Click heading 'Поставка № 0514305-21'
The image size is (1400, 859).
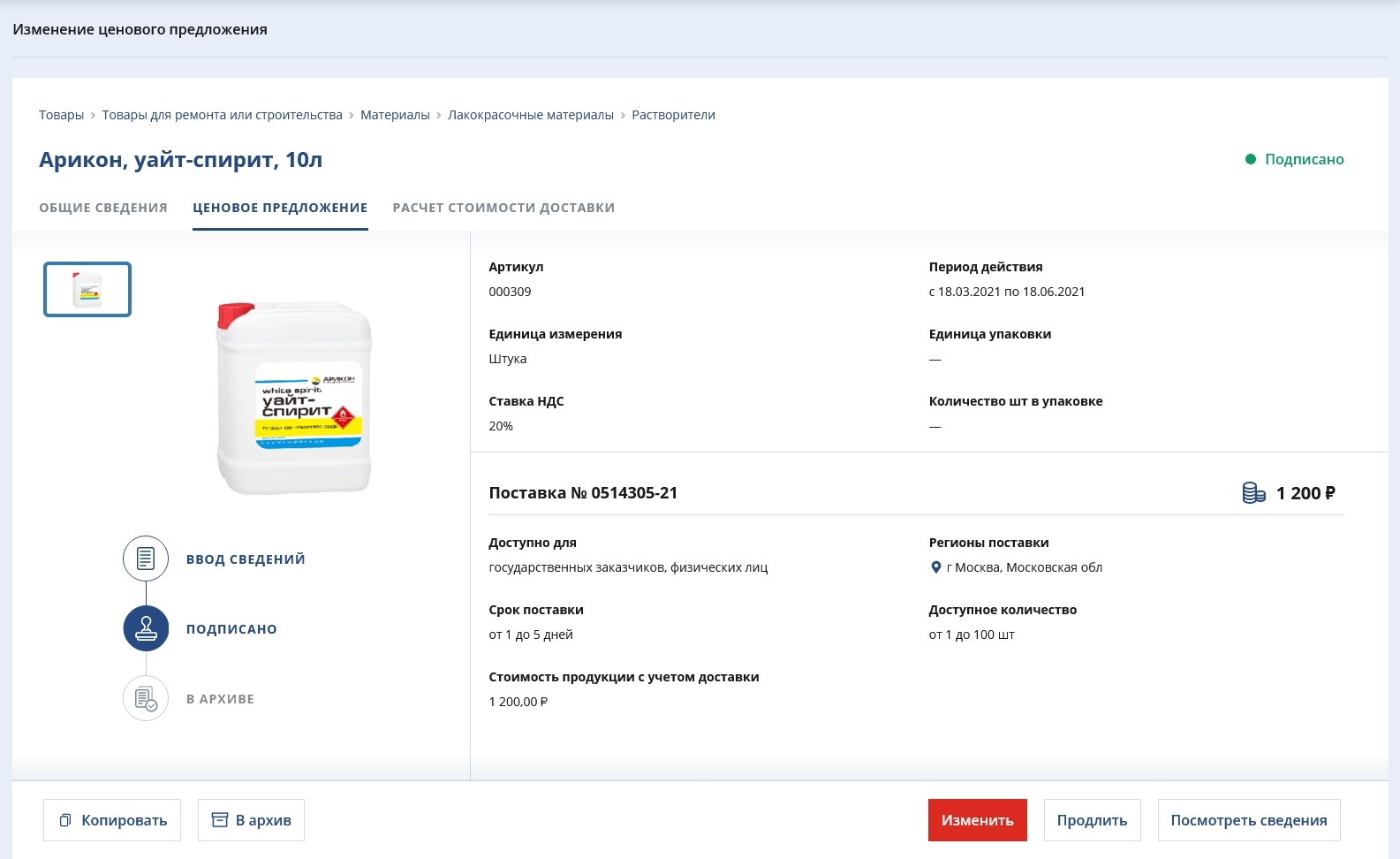(583, 493)
